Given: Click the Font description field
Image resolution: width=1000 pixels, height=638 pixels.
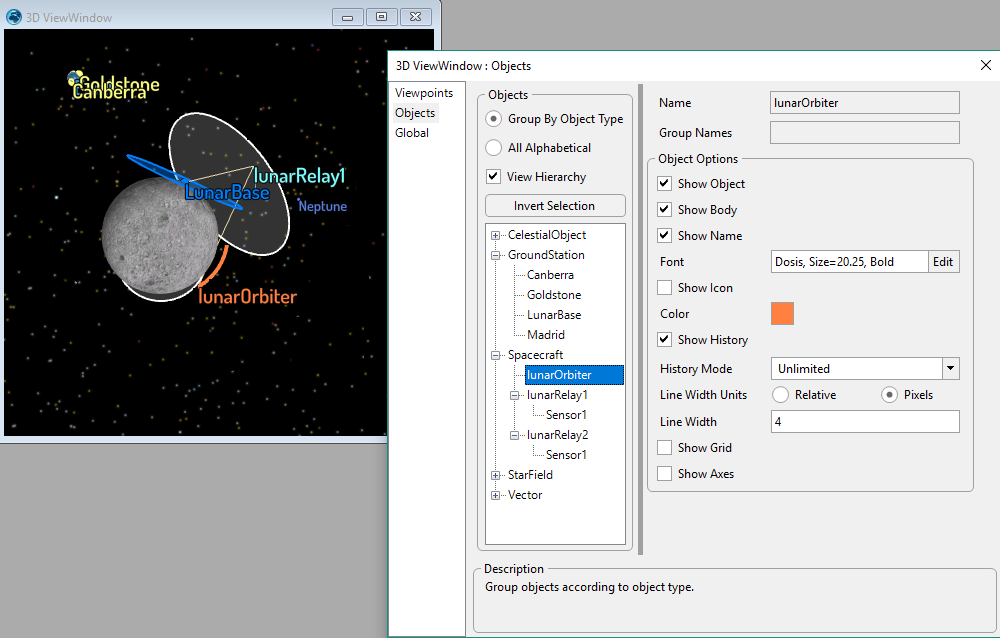Looking at the screenshot, I should click(x=849, y=262).
